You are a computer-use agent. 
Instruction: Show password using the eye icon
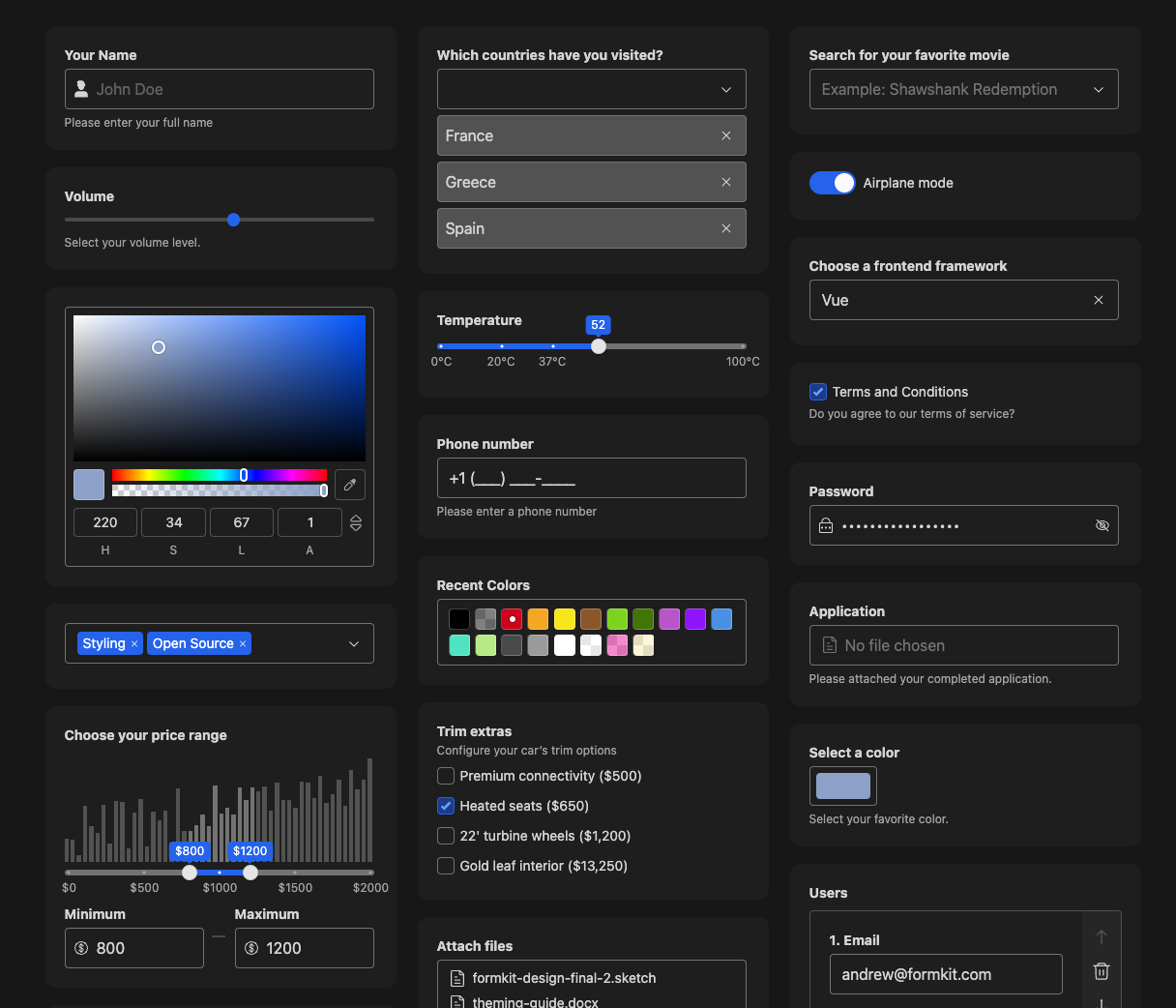(x=1102, y=525)
